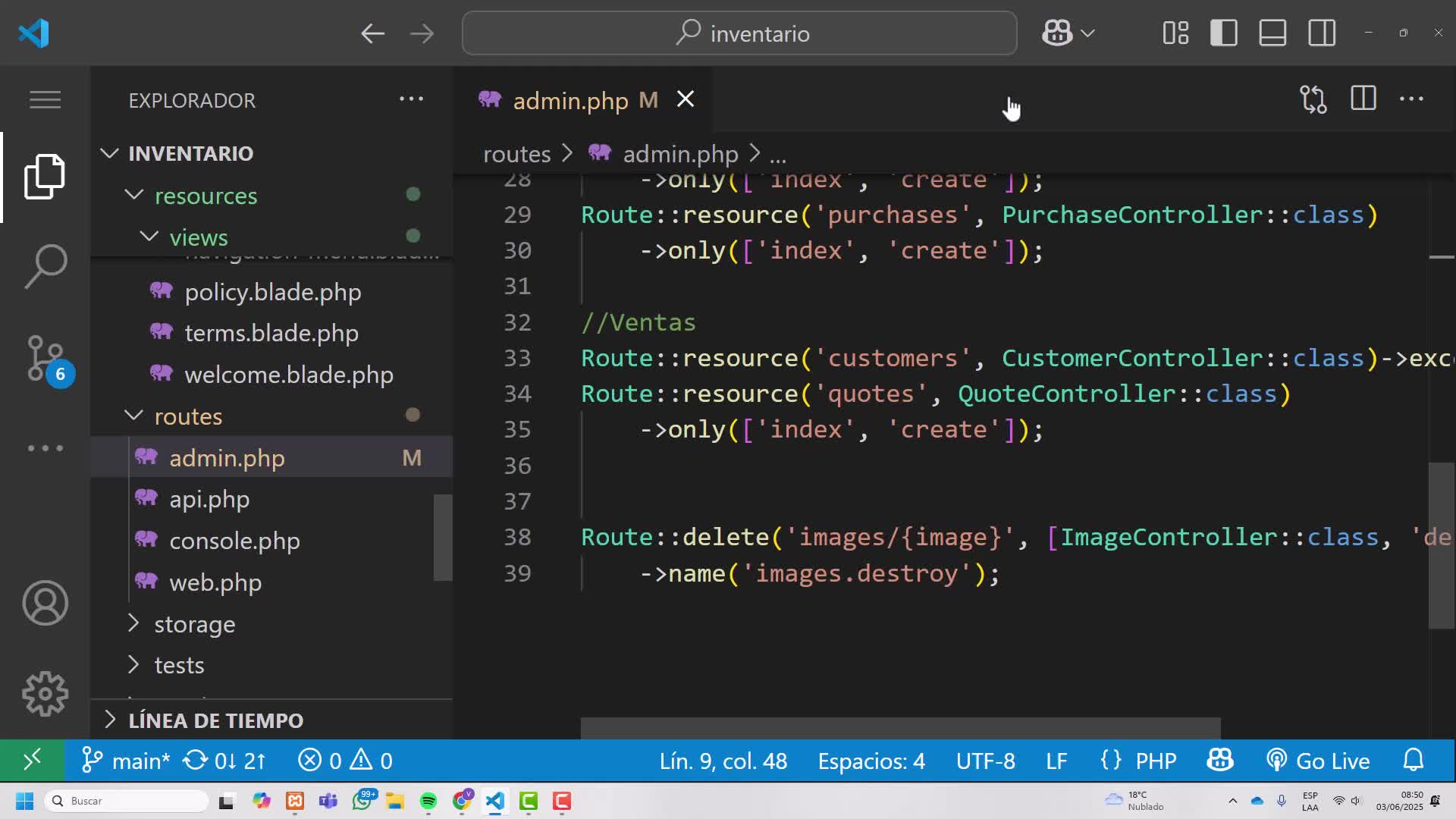
Task: Expand the storage folder
Action: (133, 623)
